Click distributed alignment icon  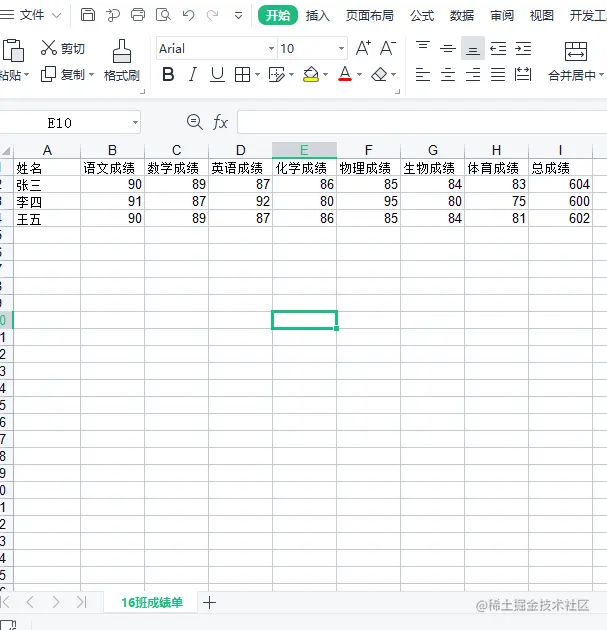[523, 74]
